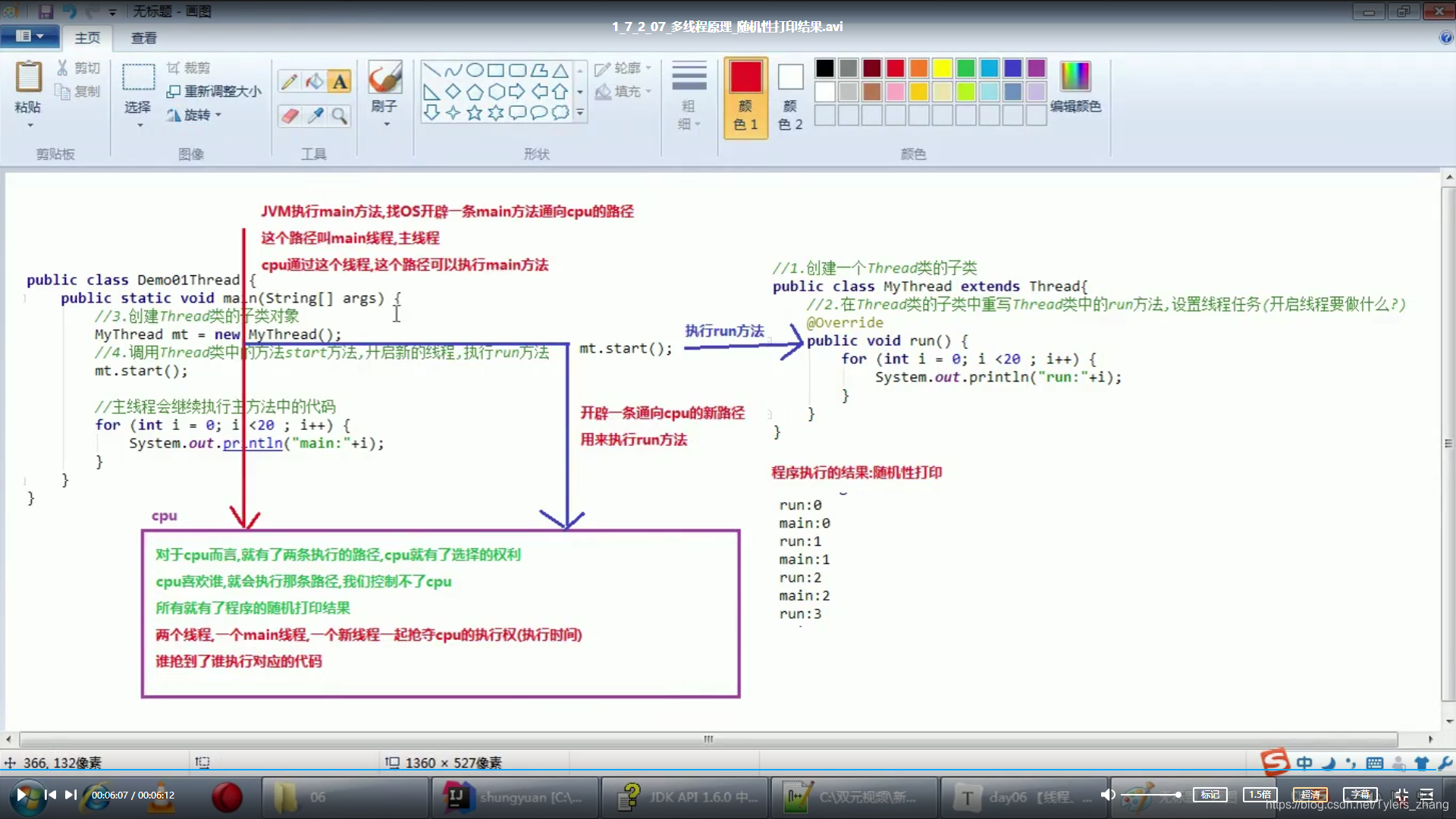Select the Pencil tool
1456x819 pixels.
pyautogui.click(x=289, y=81)
